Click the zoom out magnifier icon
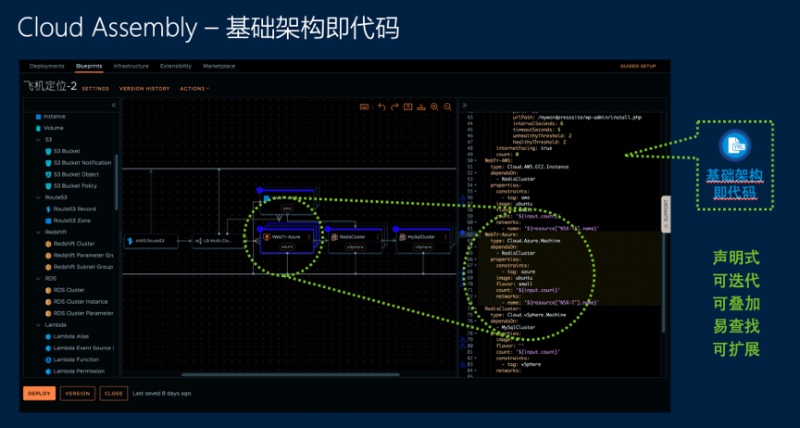Viewport: 800px width, 428px height. pos(447,106)
